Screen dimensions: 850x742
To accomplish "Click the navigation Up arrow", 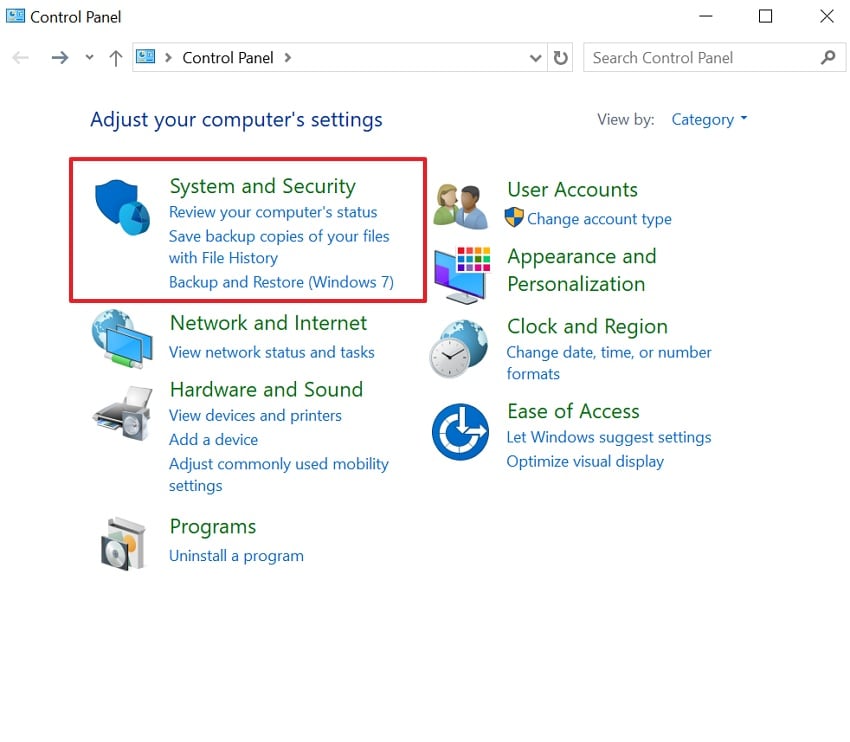I will [x=115, y=57].
